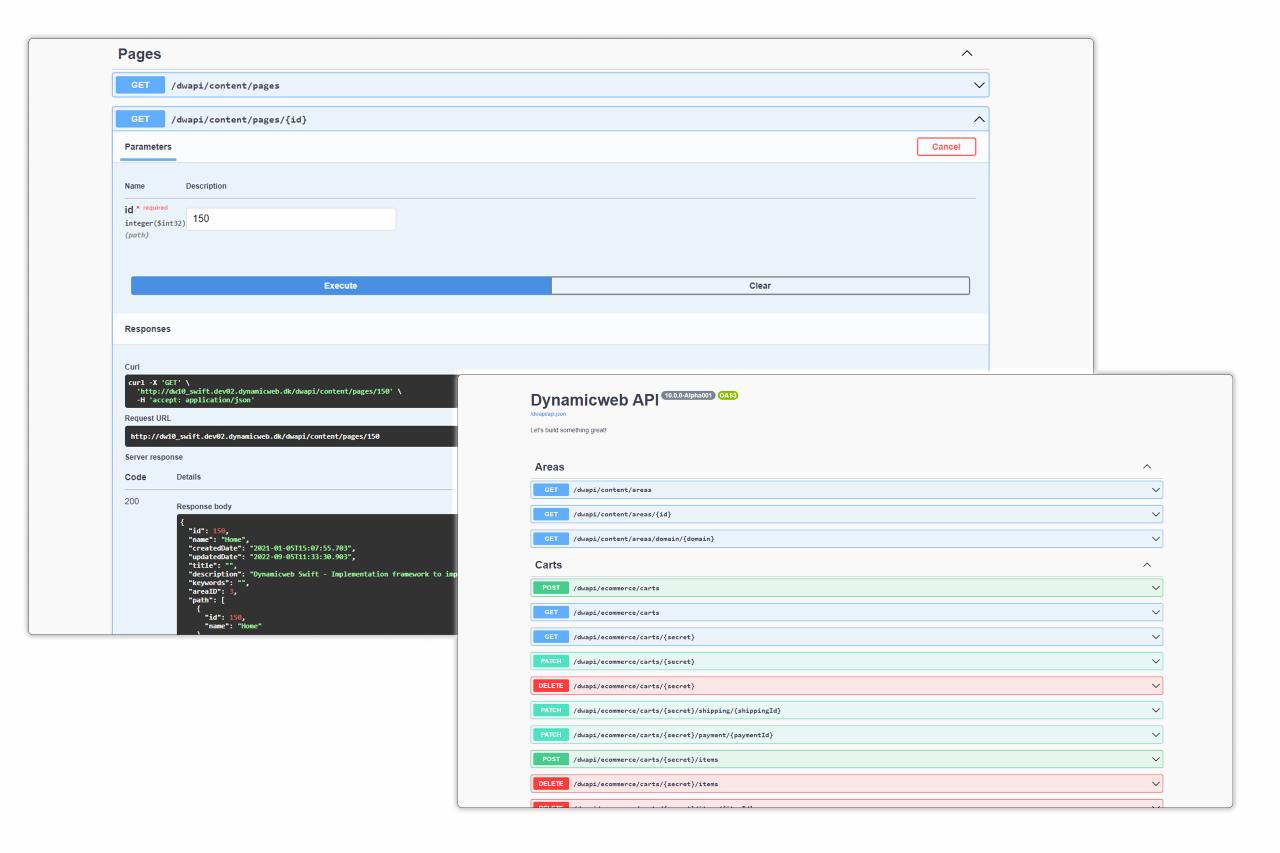Click the OAS3 badge next to the API title

click(727, 394)
